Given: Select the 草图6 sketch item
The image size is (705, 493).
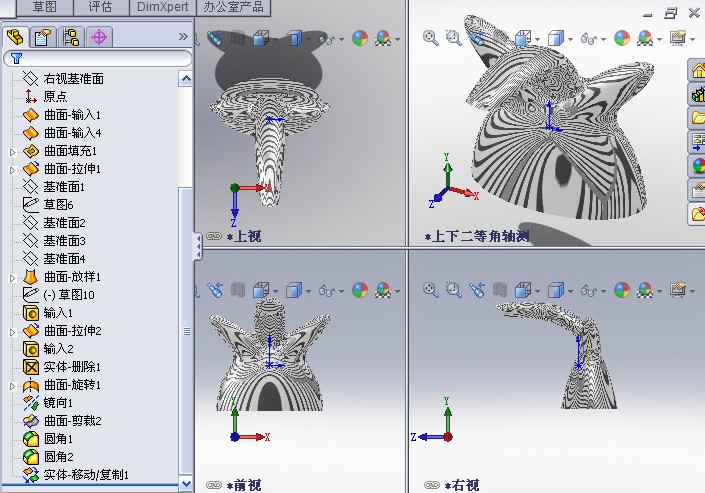Looking at the screenshot, I should pos(58,205).
